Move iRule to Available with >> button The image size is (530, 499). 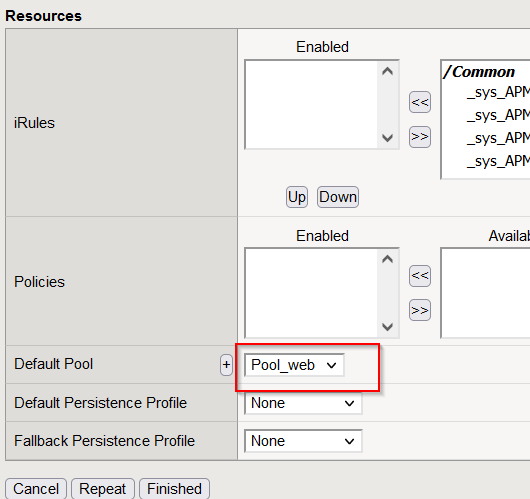coord(420,137)
